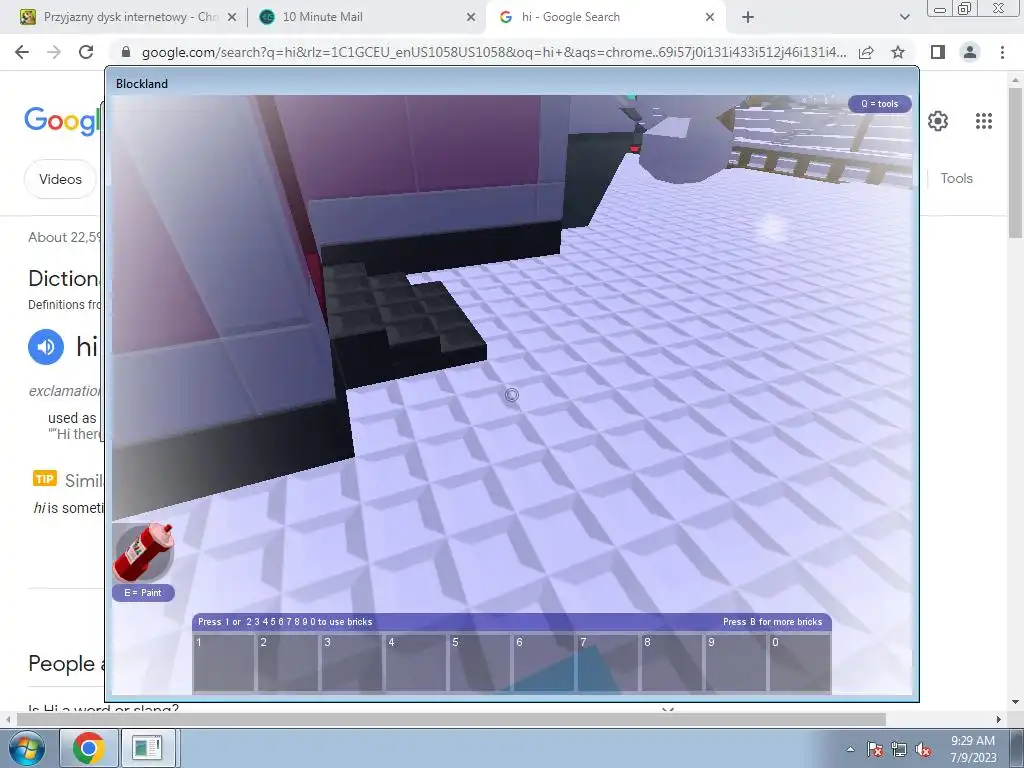This screenshot has height=768, width=1024.
Task: Close the hi - Google Search tab
Action: pos(710,18)
